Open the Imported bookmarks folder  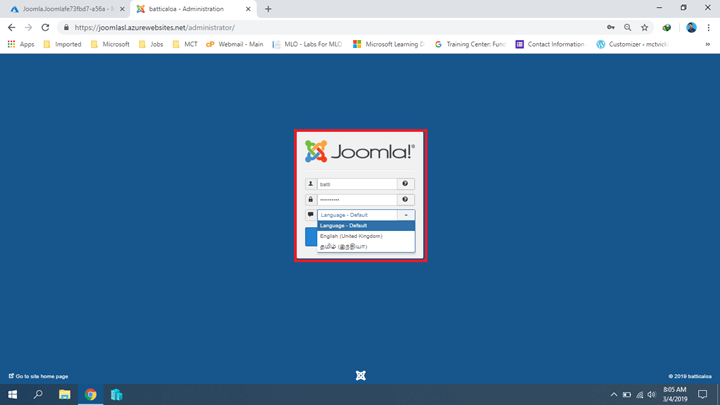tap(62, 44)
